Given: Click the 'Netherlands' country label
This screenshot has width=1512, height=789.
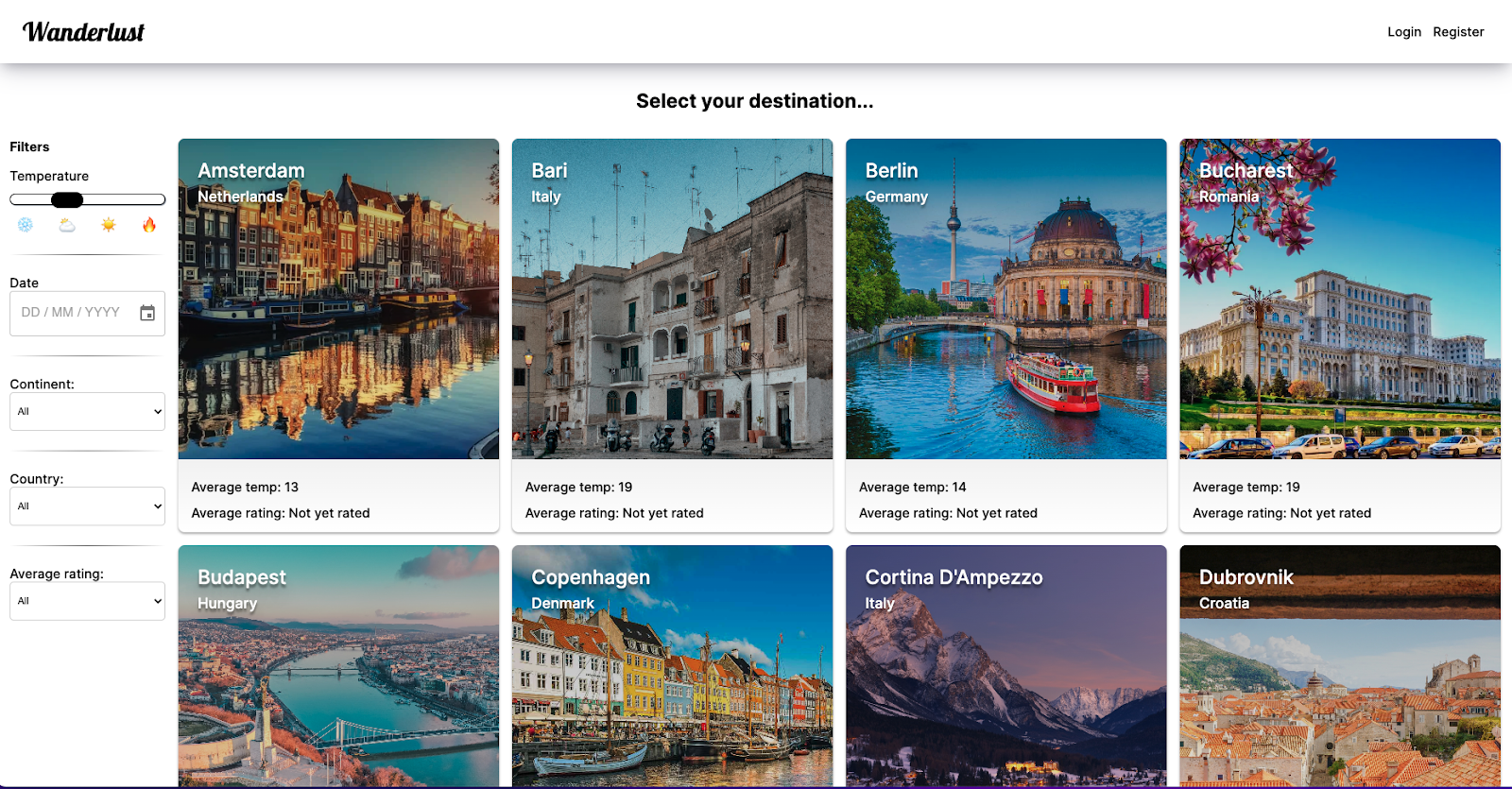Looking at the screenshot, I should pos(240,197).
